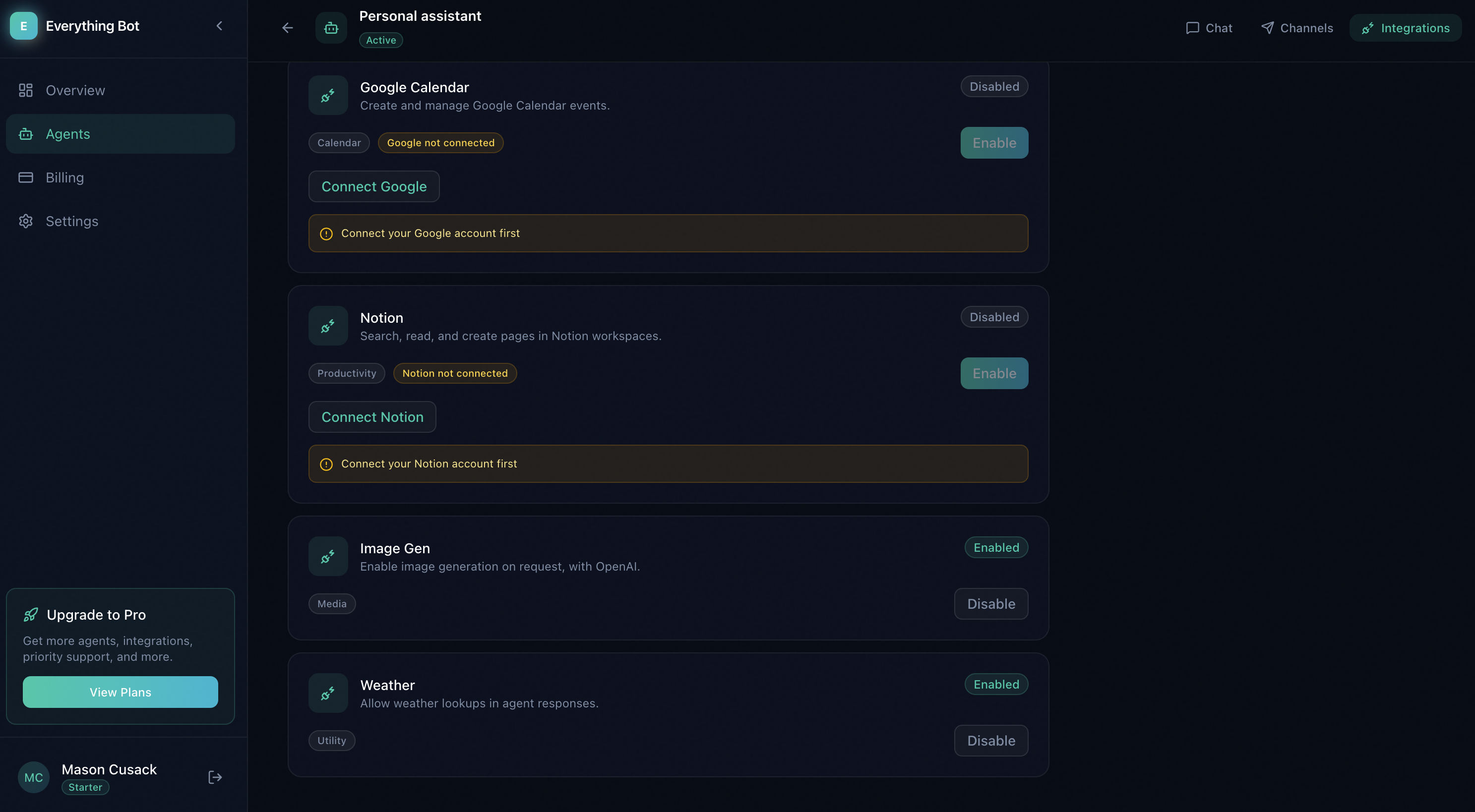This screenshot has width=1475, height=812.
Task: Click the Media category tag
Action: pos(331,604)
